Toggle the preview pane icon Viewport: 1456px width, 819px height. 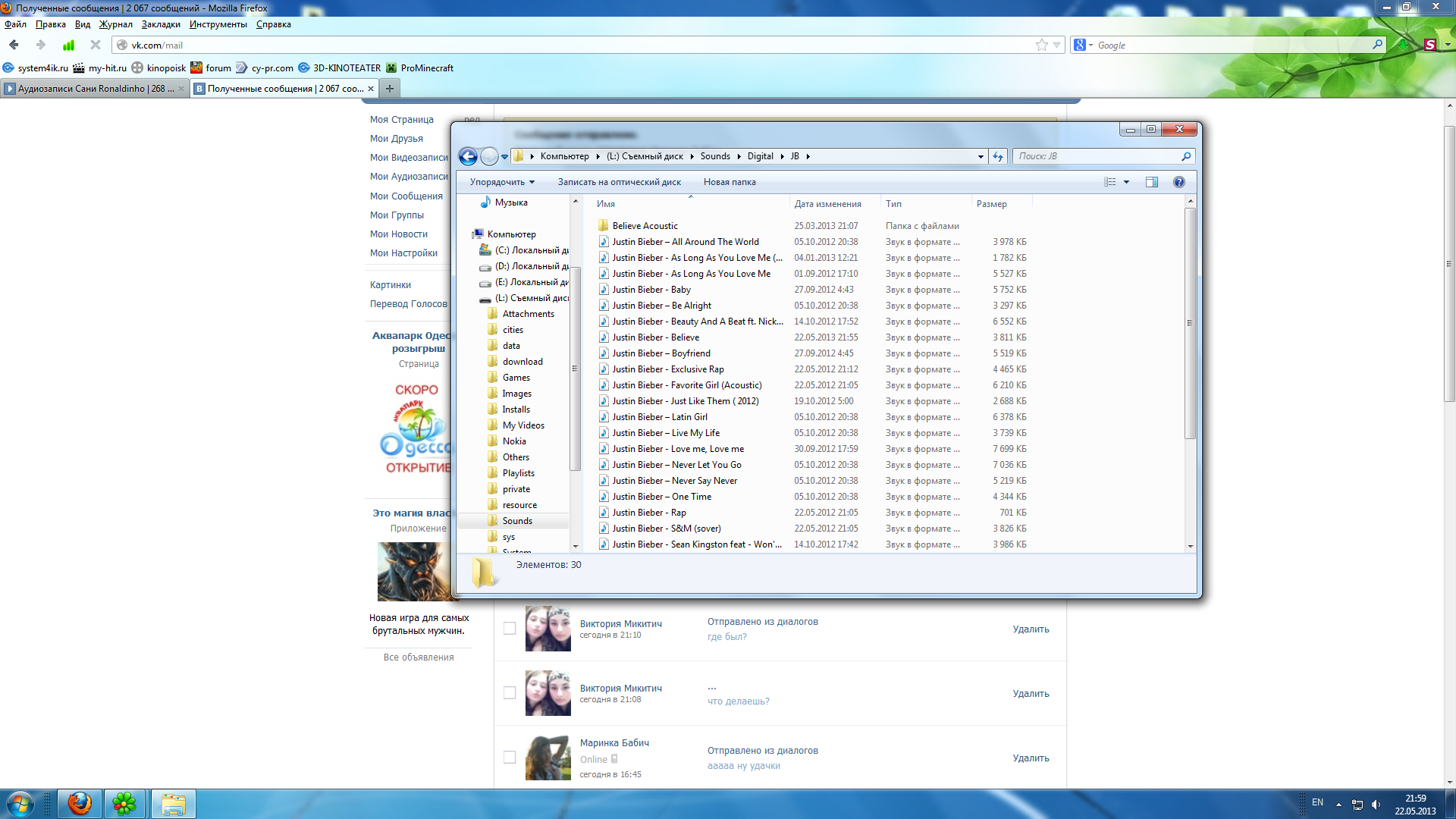pos(1152,182)
